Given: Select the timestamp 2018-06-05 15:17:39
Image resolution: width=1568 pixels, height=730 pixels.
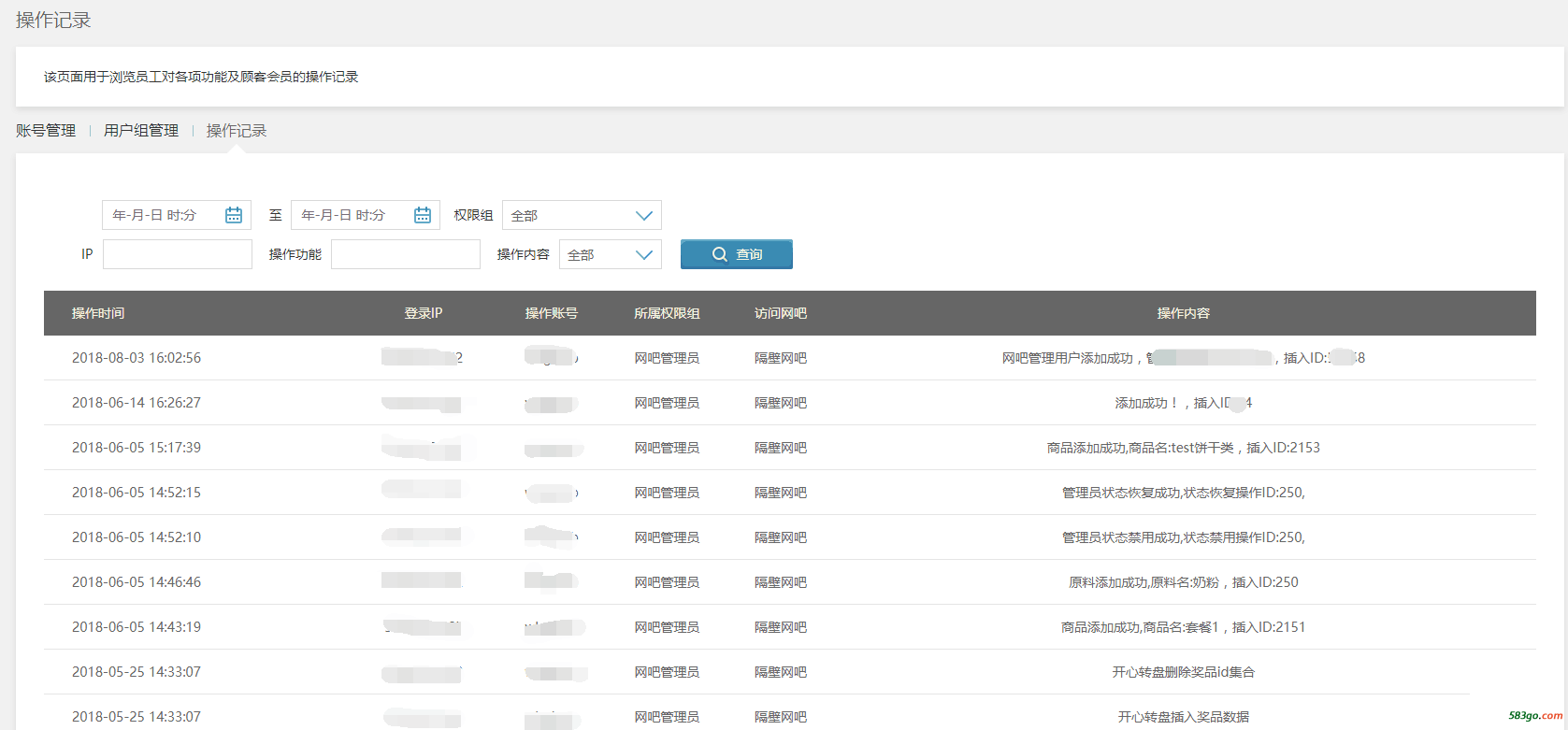Looking at the screenshot, I should pyautogui.click(x=137, y=448).
